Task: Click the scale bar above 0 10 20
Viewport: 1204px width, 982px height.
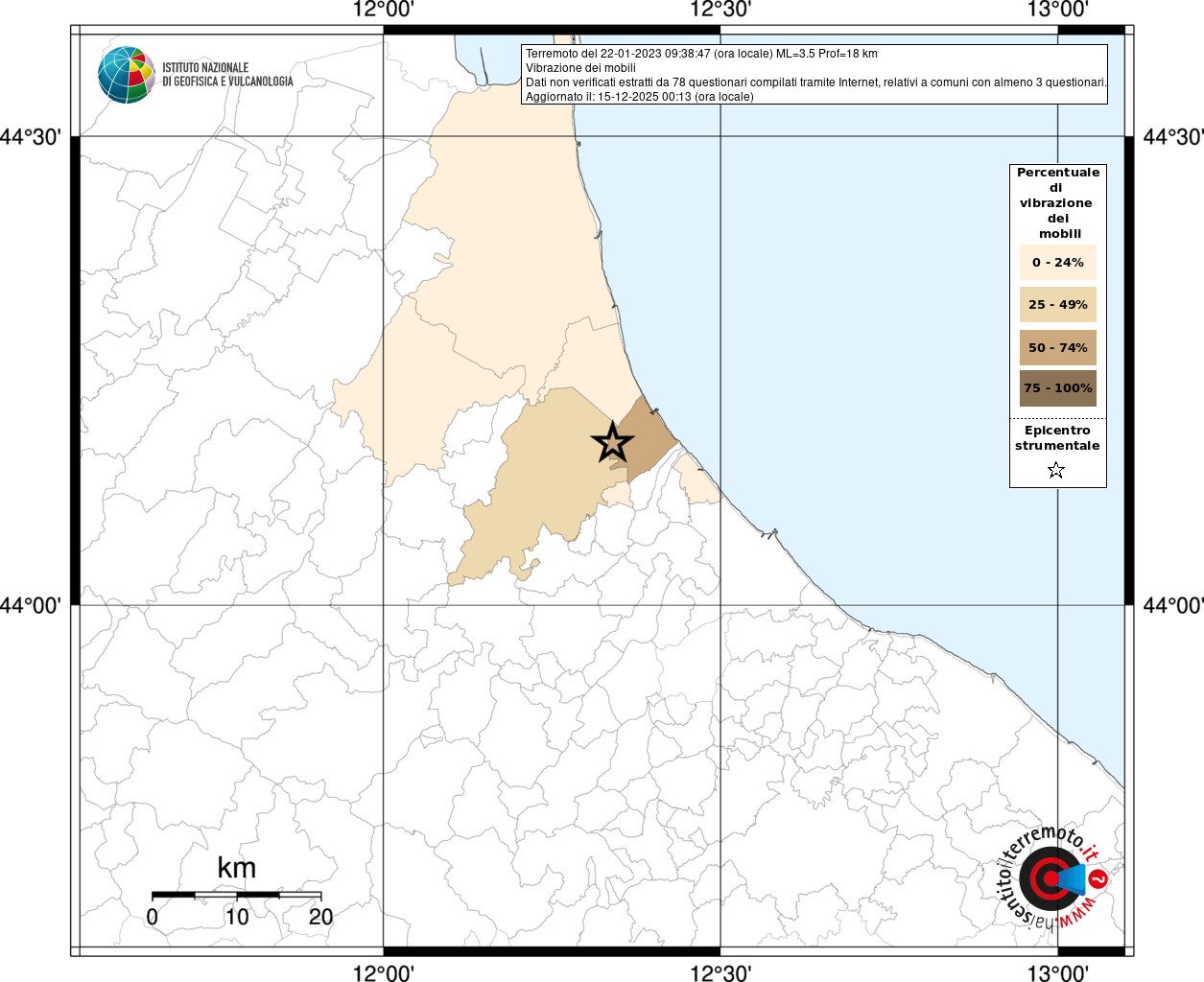Action: click(236, 895)
